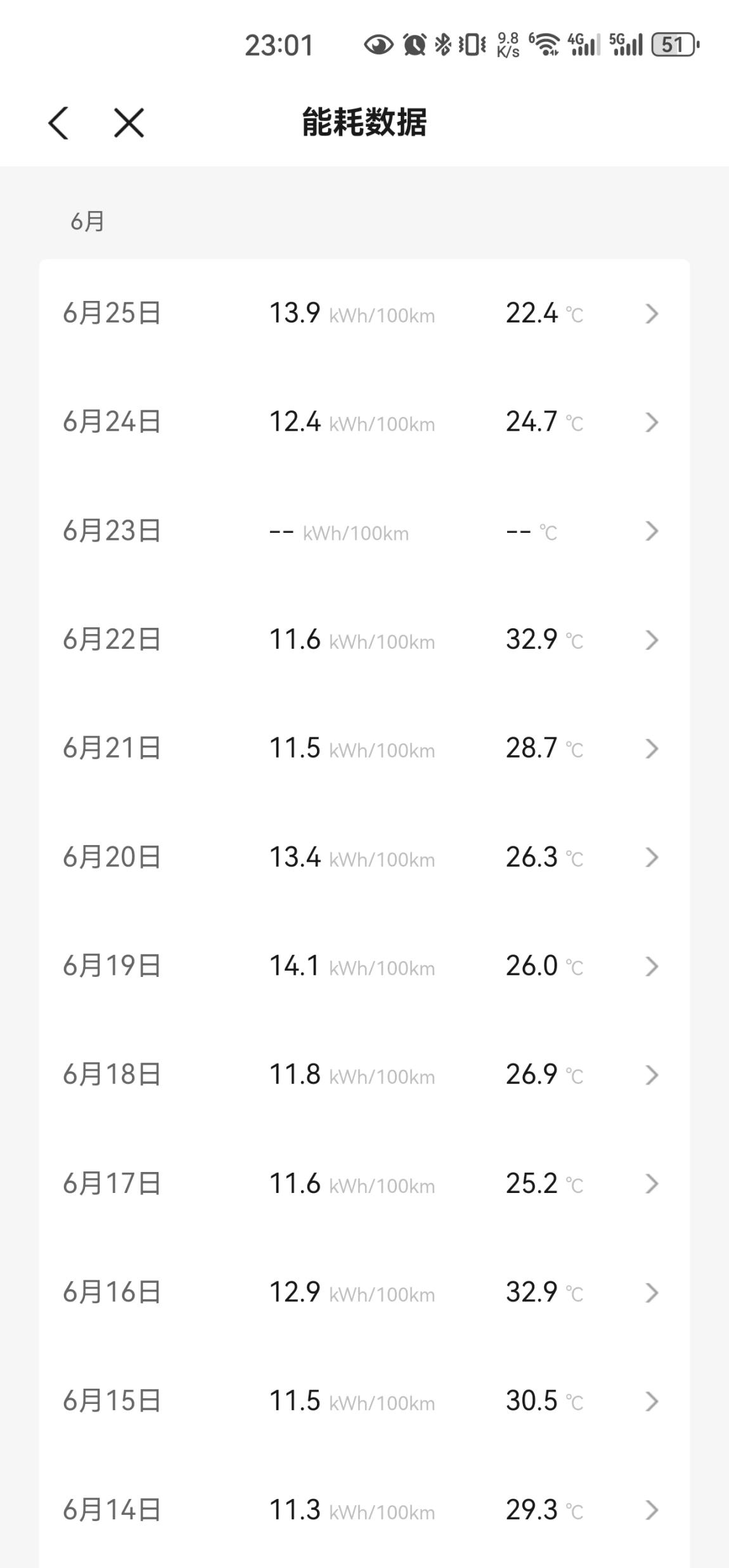Tap the back arrow icon
Image resolution: width=729 pixels, height=1568 pixels.
(x=58, y=122)
